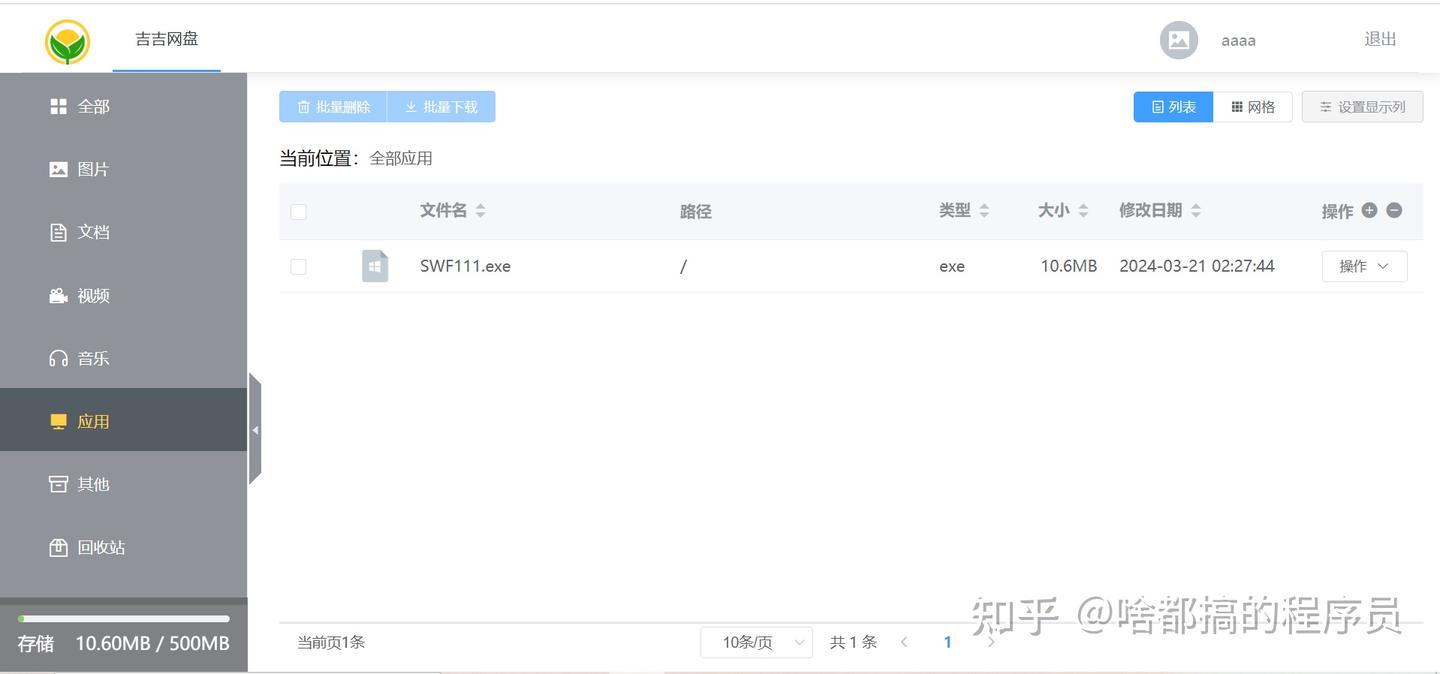
Task: Click the SWF111.exe file type icon
Action: (x=375, y=266)
